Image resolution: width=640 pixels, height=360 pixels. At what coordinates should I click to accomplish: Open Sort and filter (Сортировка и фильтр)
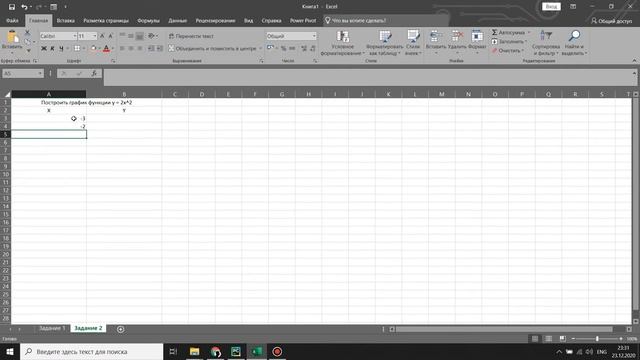pos(546,42)
